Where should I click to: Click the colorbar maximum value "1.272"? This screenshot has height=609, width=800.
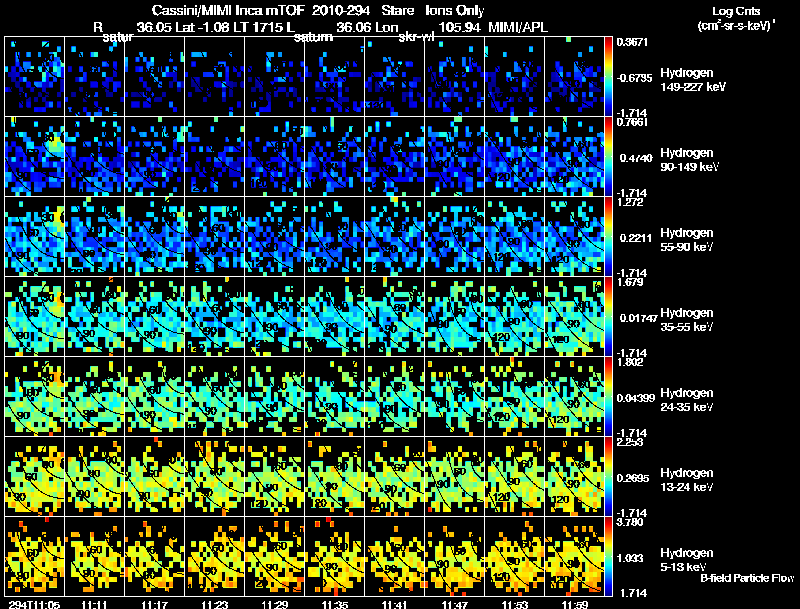point(630,202)
